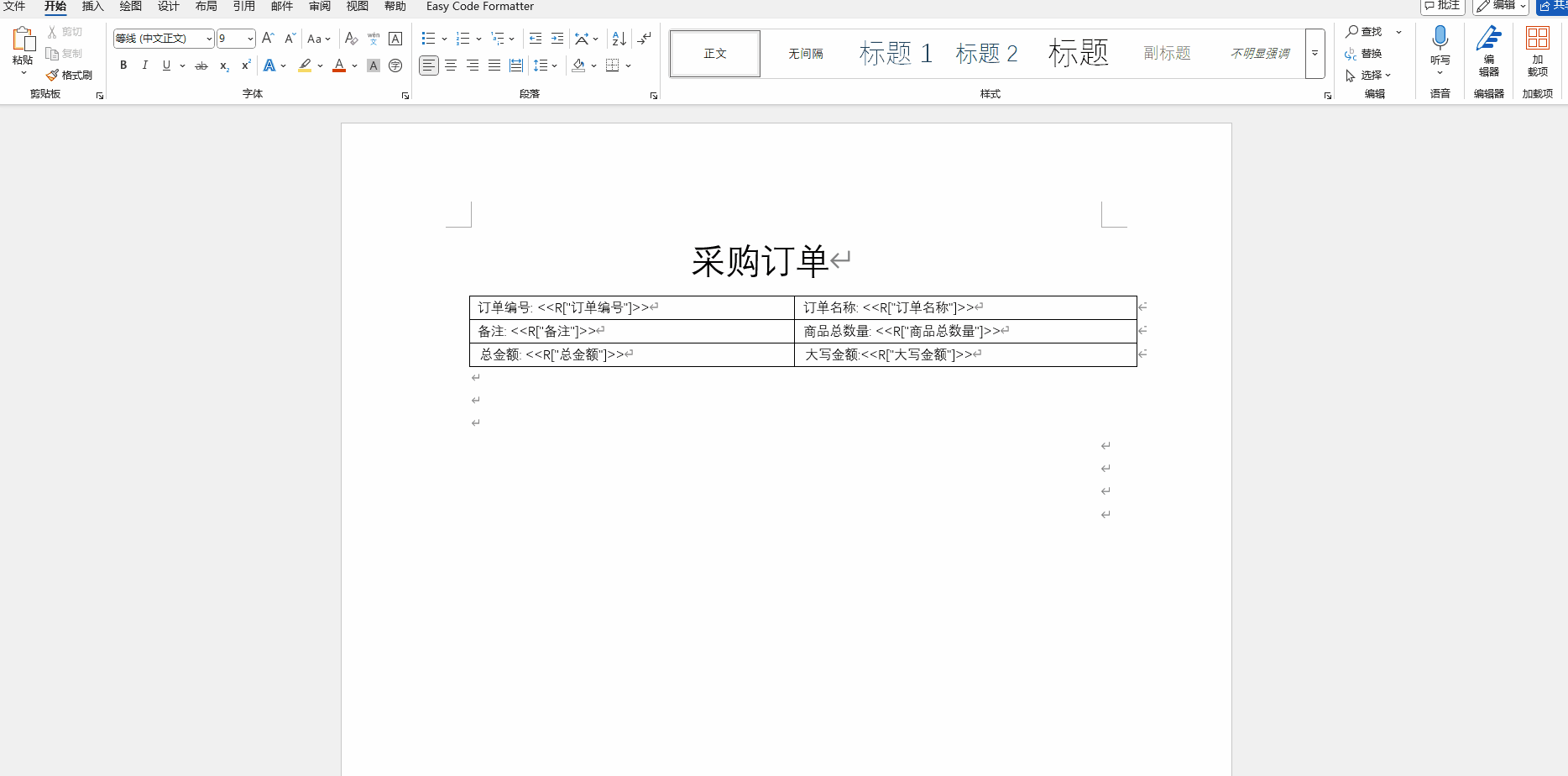Click the Add-ins (加载项) grid icon
Screen dimensions: 1568x776
pyautogui.click(x=1537, y=39)
